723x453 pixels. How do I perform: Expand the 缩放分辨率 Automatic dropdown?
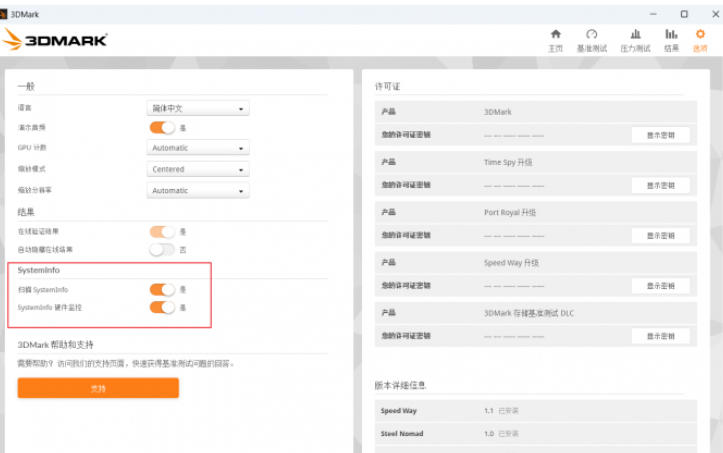point(198,190)
